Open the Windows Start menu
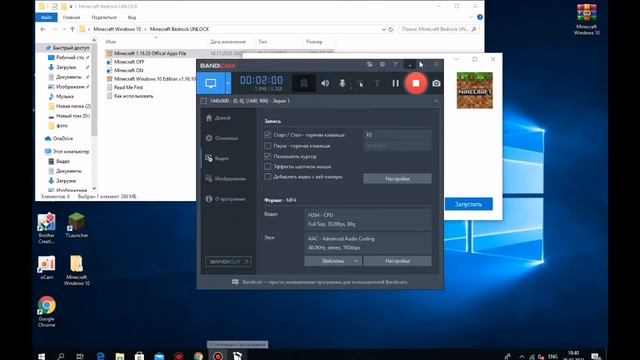 (x=41, y=356)
